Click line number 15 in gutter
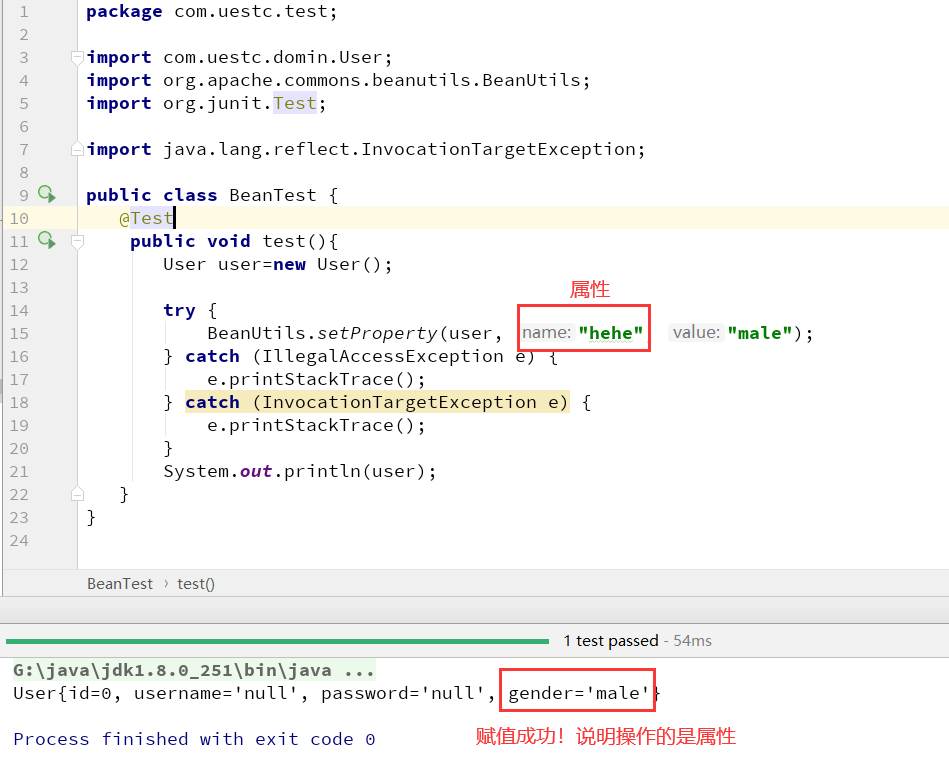This screenshot has height=764, width=949. click(19, 334)
